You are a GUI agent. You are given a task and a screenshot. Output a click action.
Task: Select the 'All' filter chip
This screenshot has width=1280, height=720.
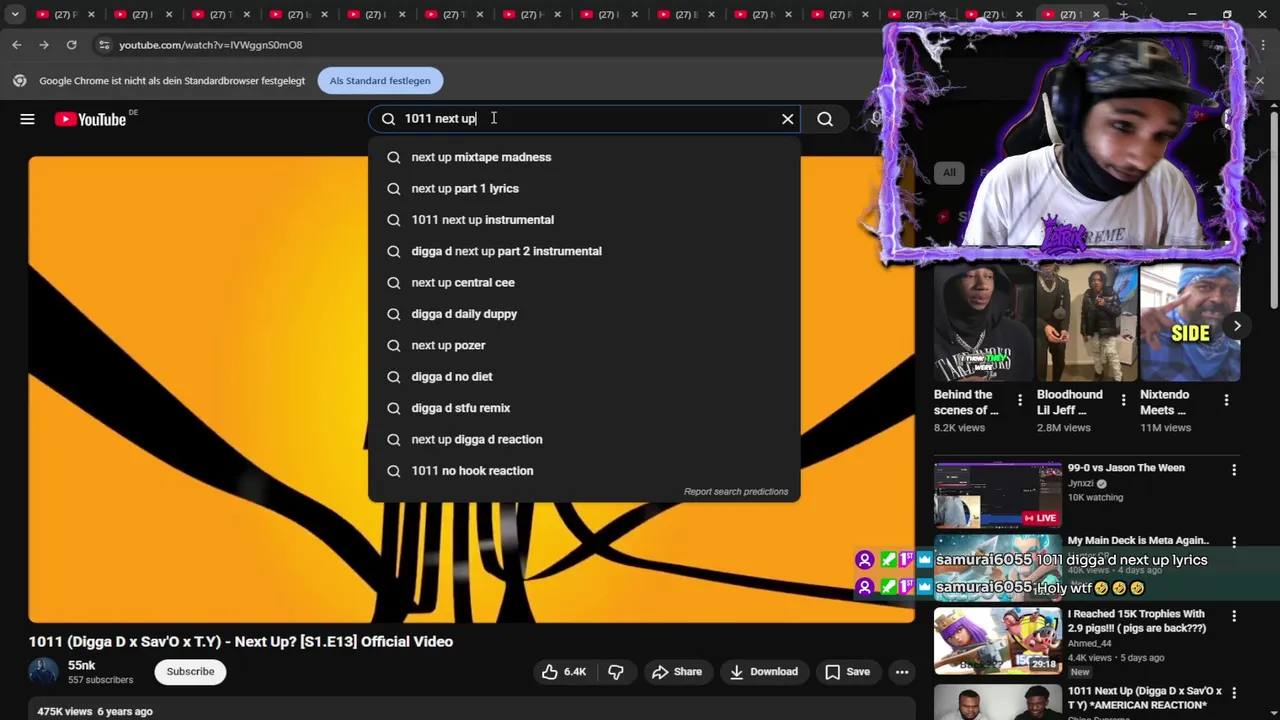949,172
